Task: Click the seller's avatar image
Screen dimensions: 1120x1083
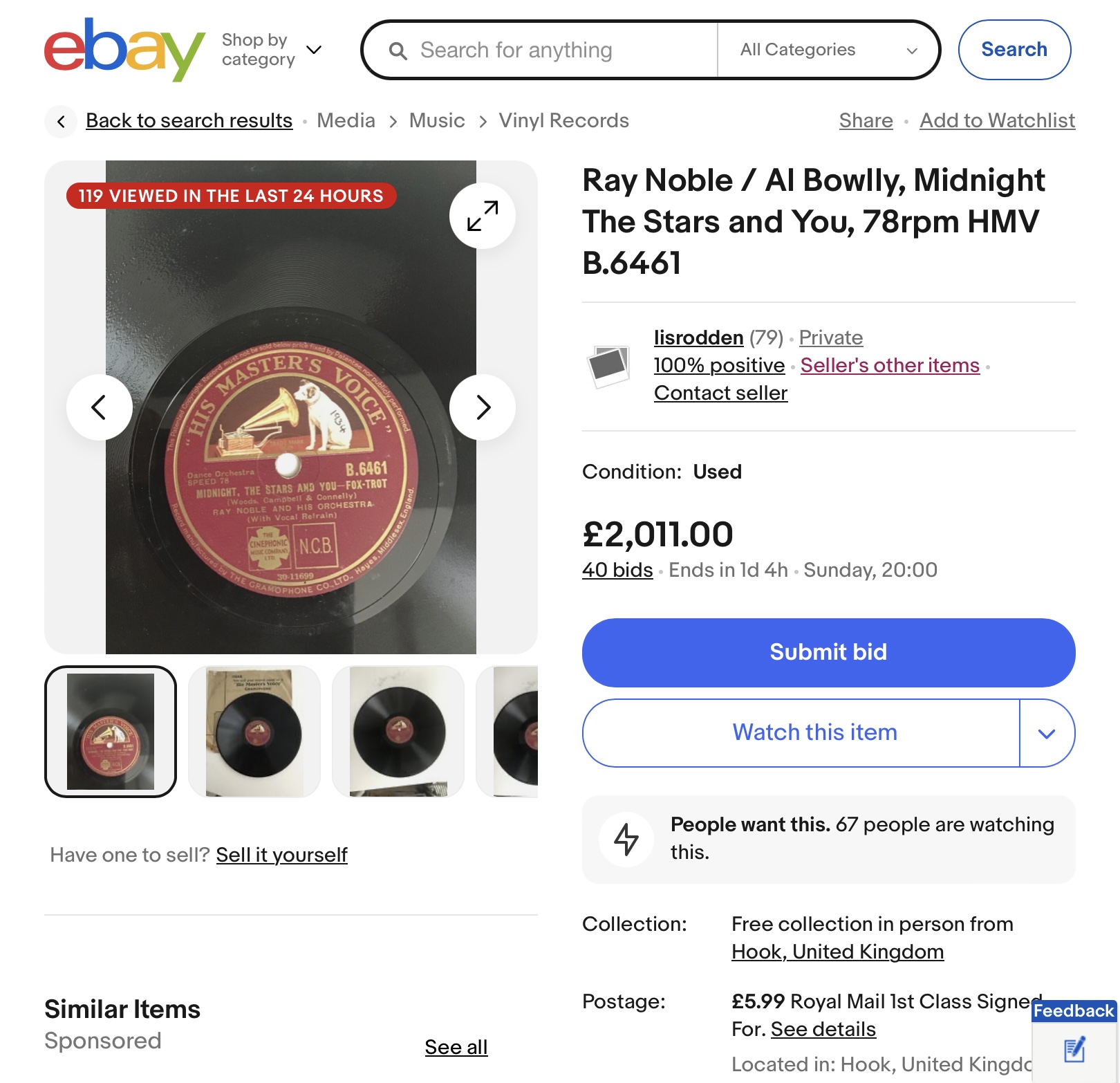Action: point(608,365)
